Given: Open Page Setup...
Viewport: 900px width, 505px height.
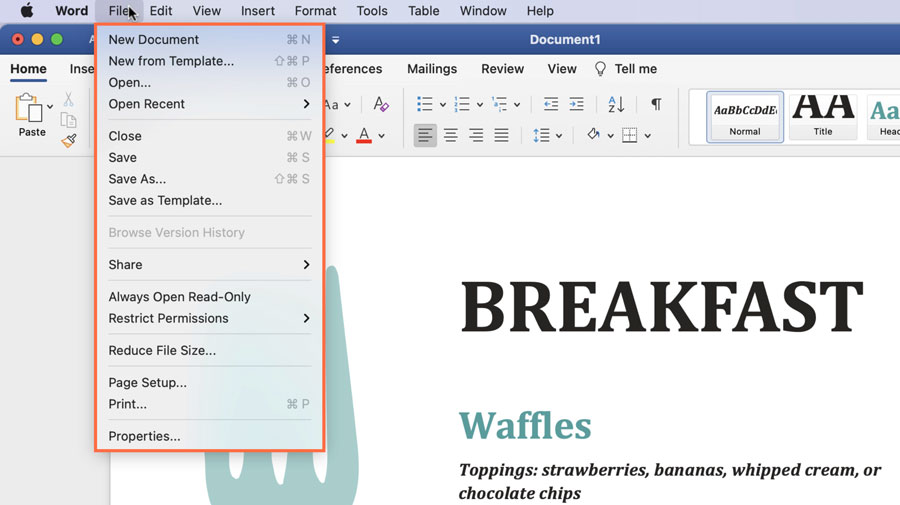Looking at the screenshot, I should click(x=210, y=383).
